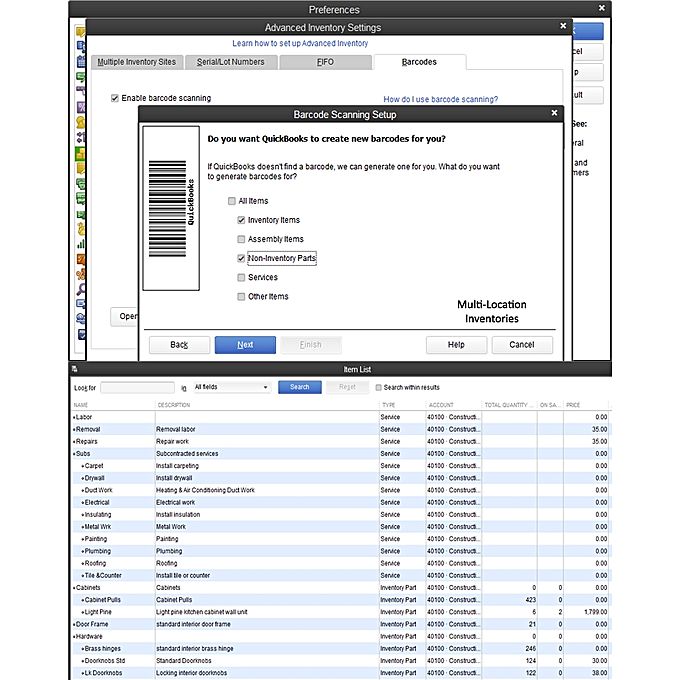This screenshot has width=680, height=680.
Task: Click the Item List window menu icon
Action: click(x=76, y=370)
